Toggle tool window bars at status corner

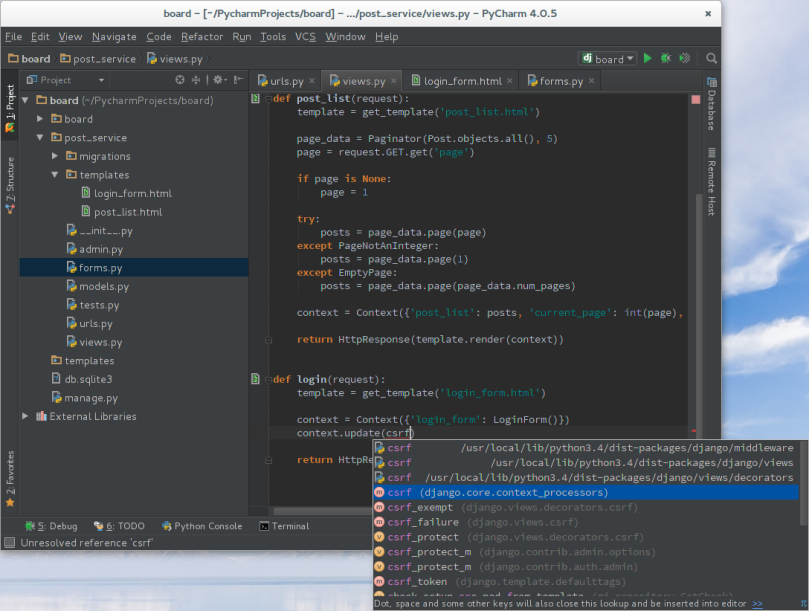coord(9,542)
